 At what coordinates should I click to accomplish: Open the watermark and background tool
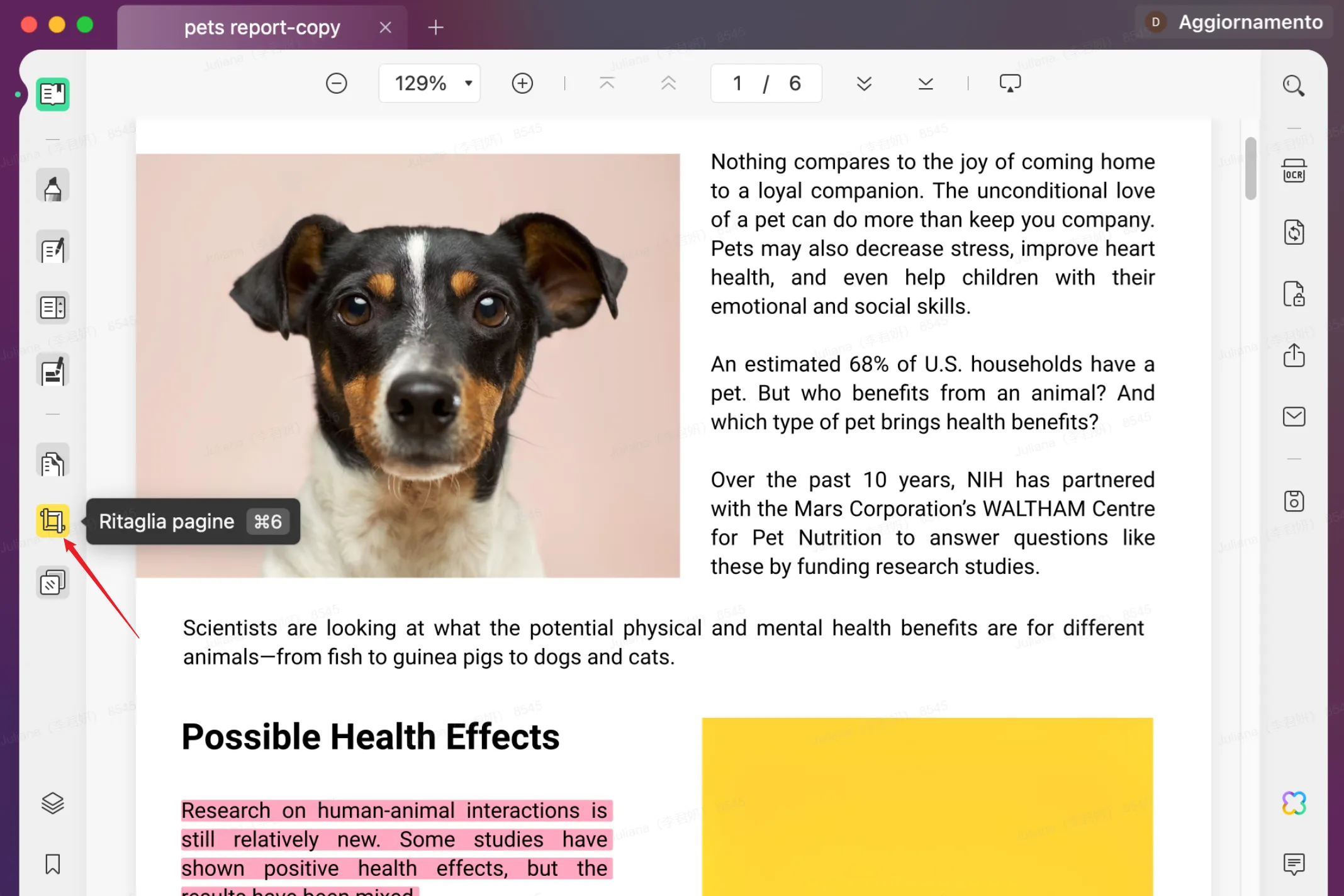coord(53,583)
